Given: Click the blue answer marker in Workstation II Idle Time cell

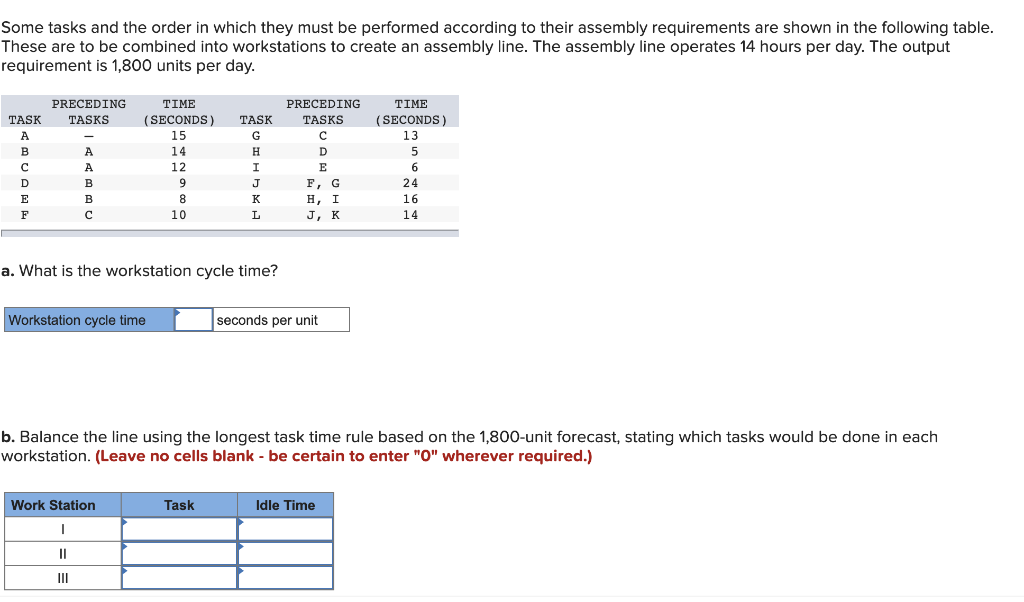Looking at the screenshot, I should [x=241, y=545].
